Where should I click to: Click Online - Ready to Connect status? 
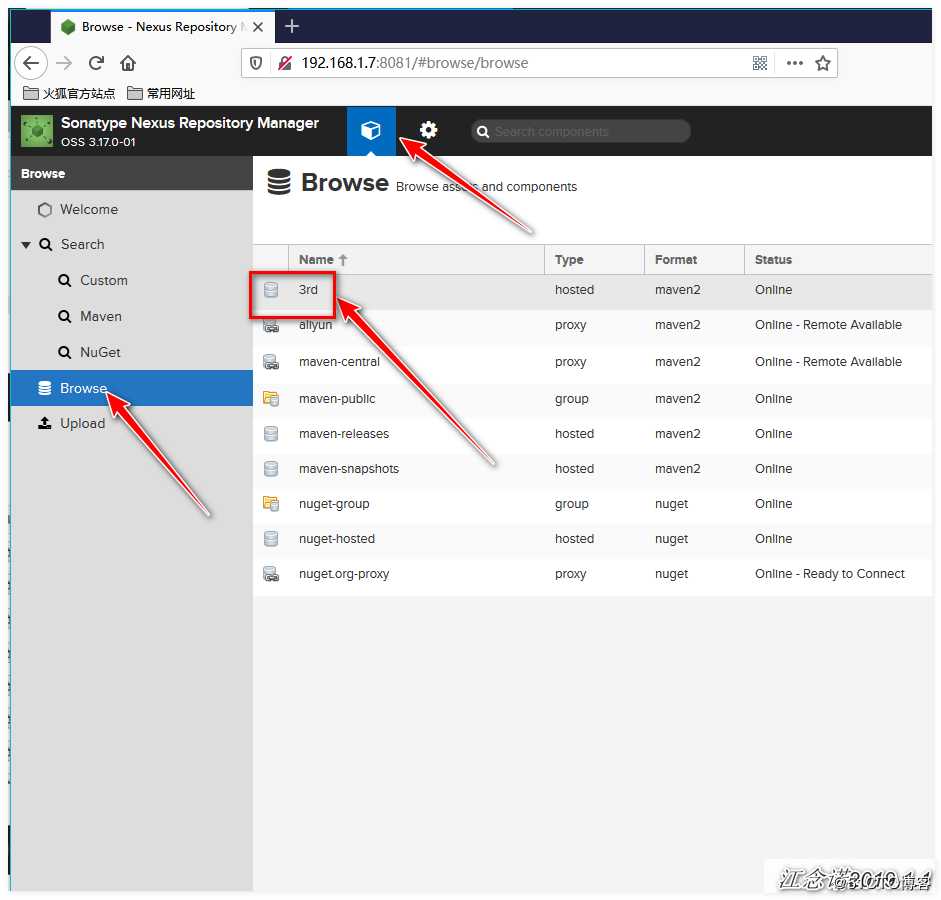[x=829, y=574]
